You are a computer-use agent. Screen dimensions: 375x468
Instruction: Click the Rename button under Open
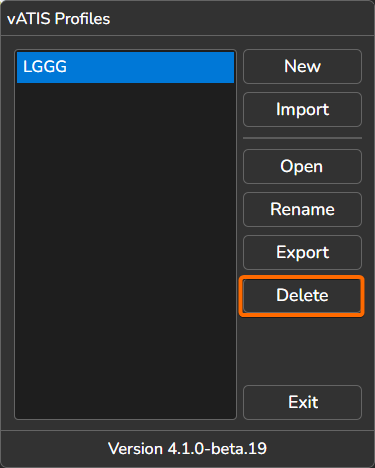click(x=302, y=209)
